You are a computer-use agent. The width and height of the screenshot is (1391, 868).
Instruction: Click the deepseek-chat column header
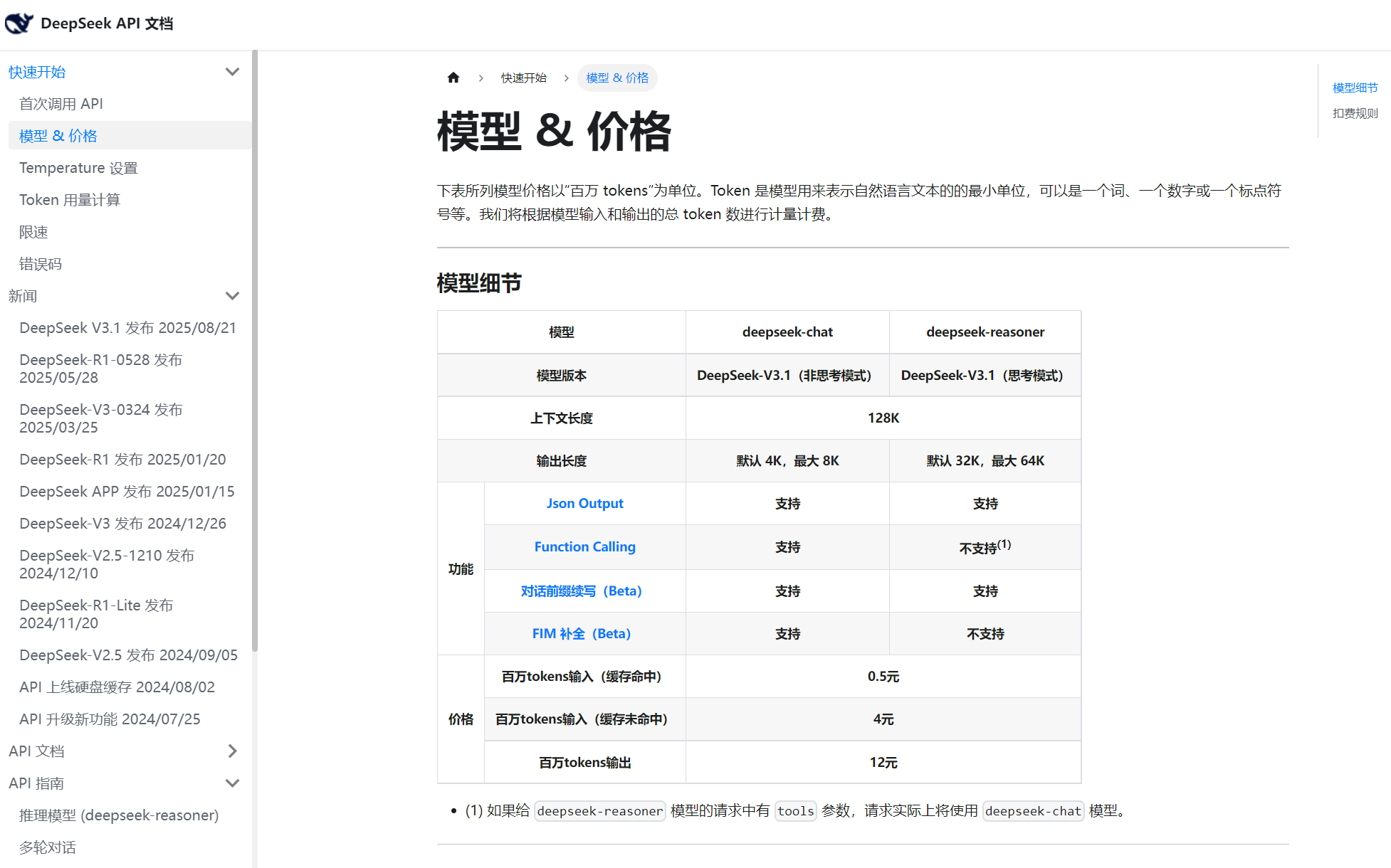tap(787, 332)
